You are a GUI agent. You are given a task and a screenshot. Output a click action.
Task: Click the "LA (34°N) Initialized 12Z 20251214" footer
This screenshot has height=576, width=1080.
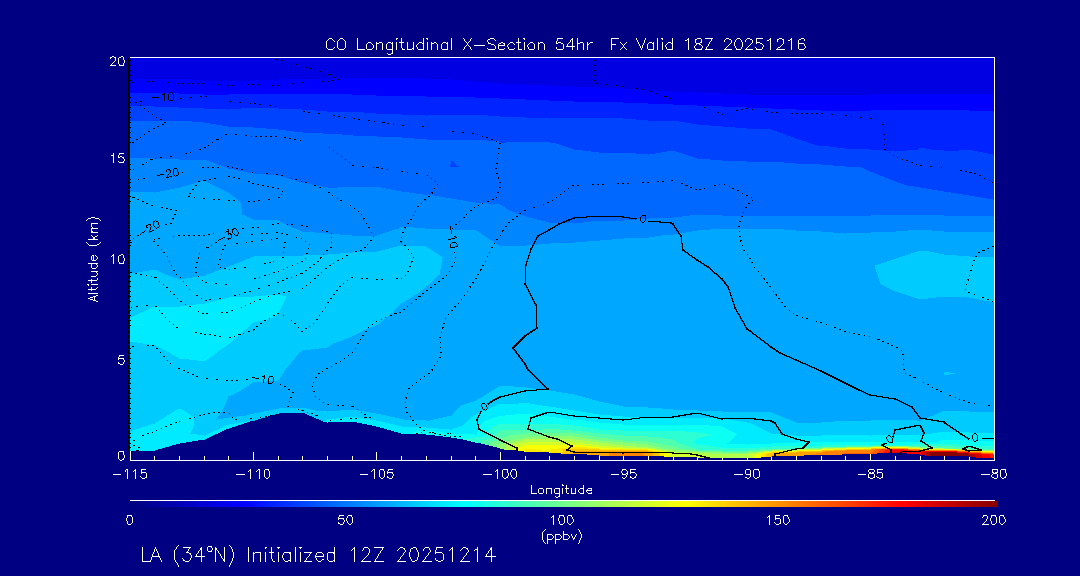(318, 555)
